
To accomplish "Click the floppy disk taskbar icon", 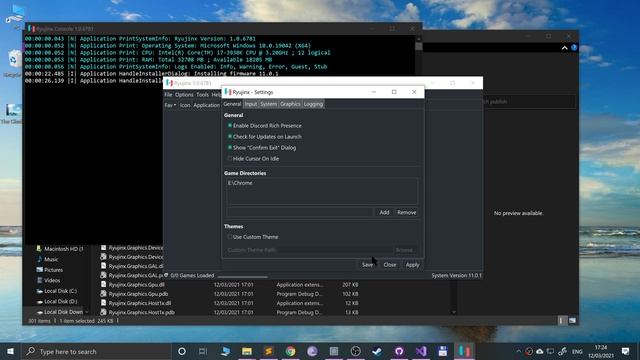I will pos(442,351).
